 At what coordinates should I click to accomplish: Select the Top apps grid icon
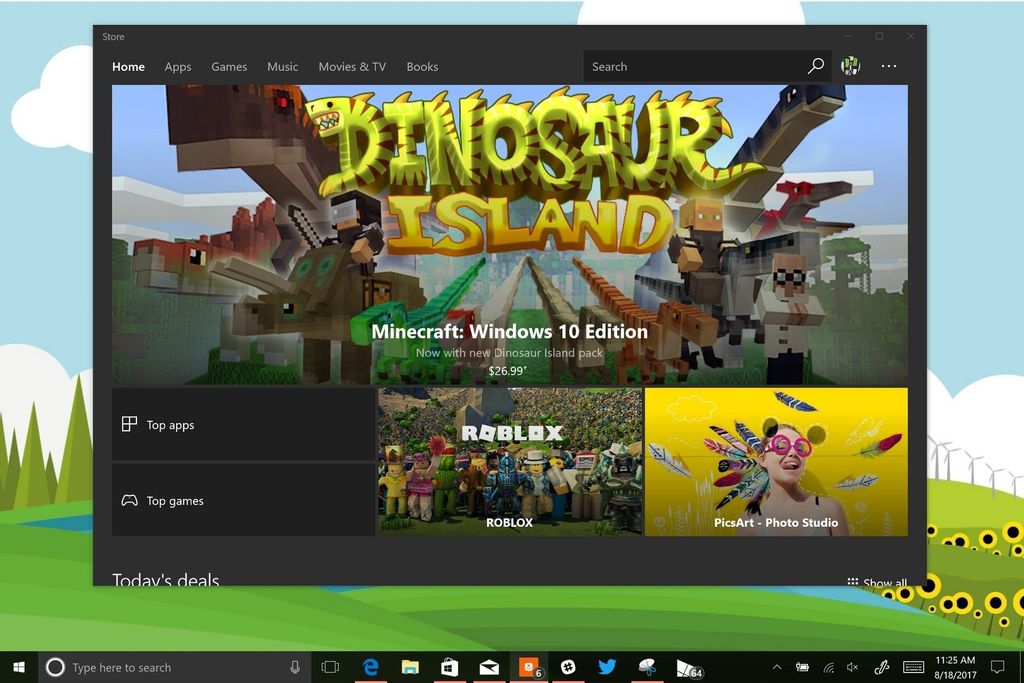pyautogui.click(x=130, y=424)
